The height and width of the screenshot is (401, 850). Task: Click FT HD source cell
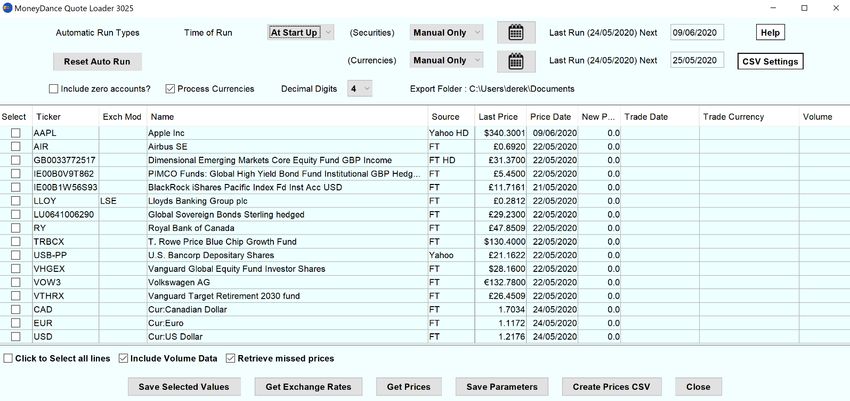click(450, 160)
